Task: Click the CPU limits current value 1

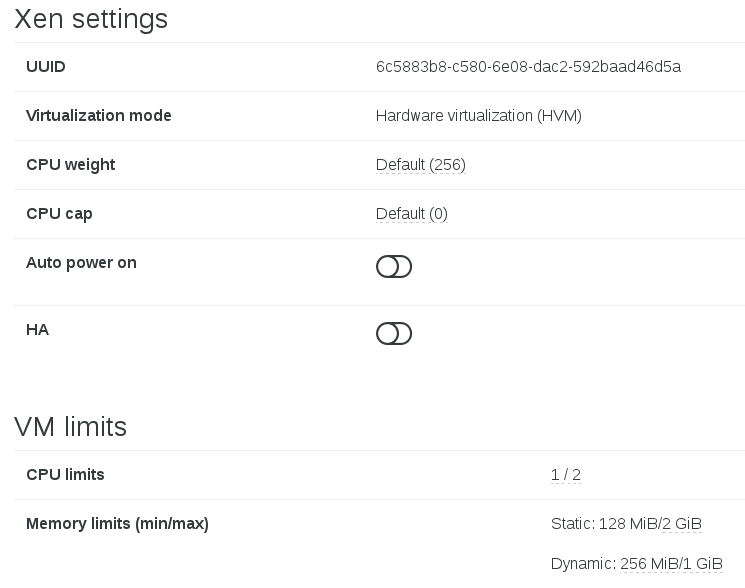Action: click(555, 474)
